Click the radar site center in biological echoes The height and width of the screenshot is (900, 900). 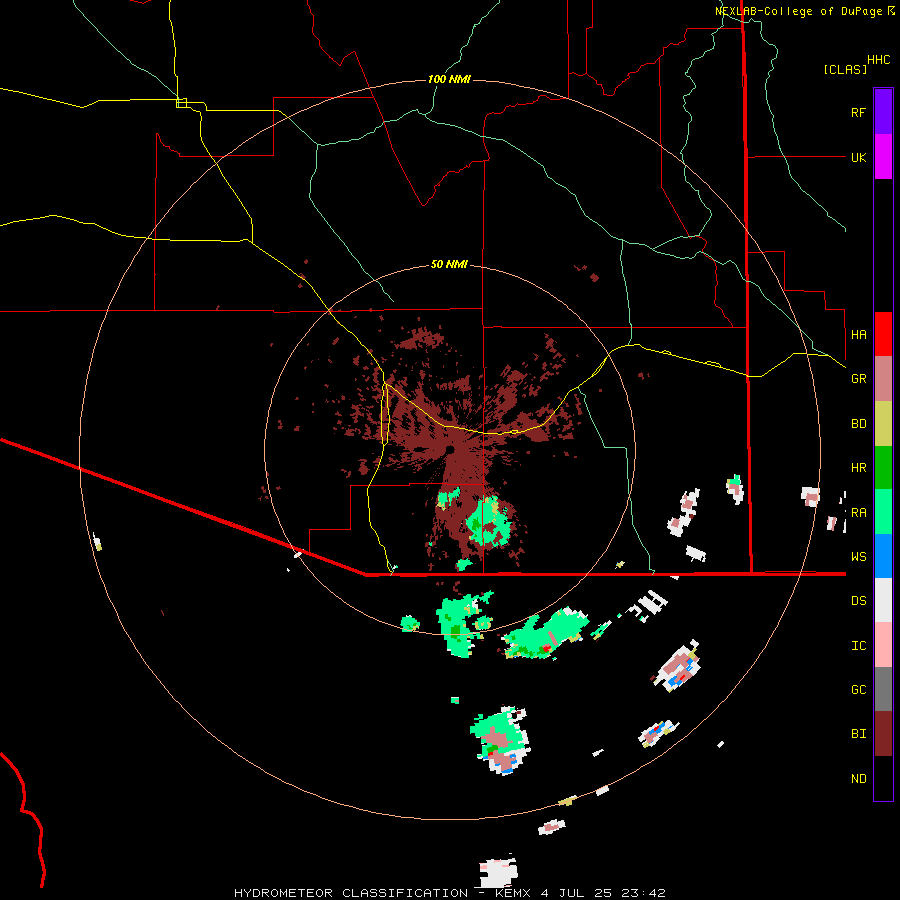tap(450, 449)
